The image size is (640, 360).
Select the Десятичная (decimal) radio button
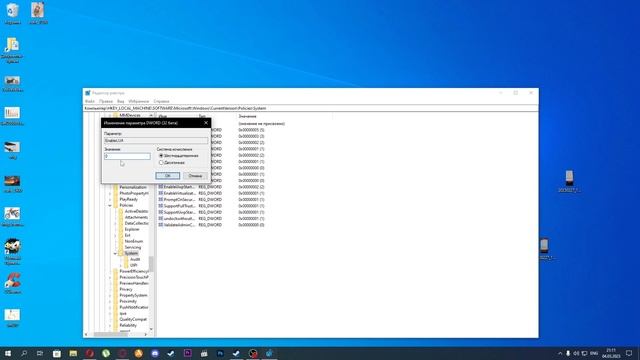pyautogui.click(x=161, y=162)
